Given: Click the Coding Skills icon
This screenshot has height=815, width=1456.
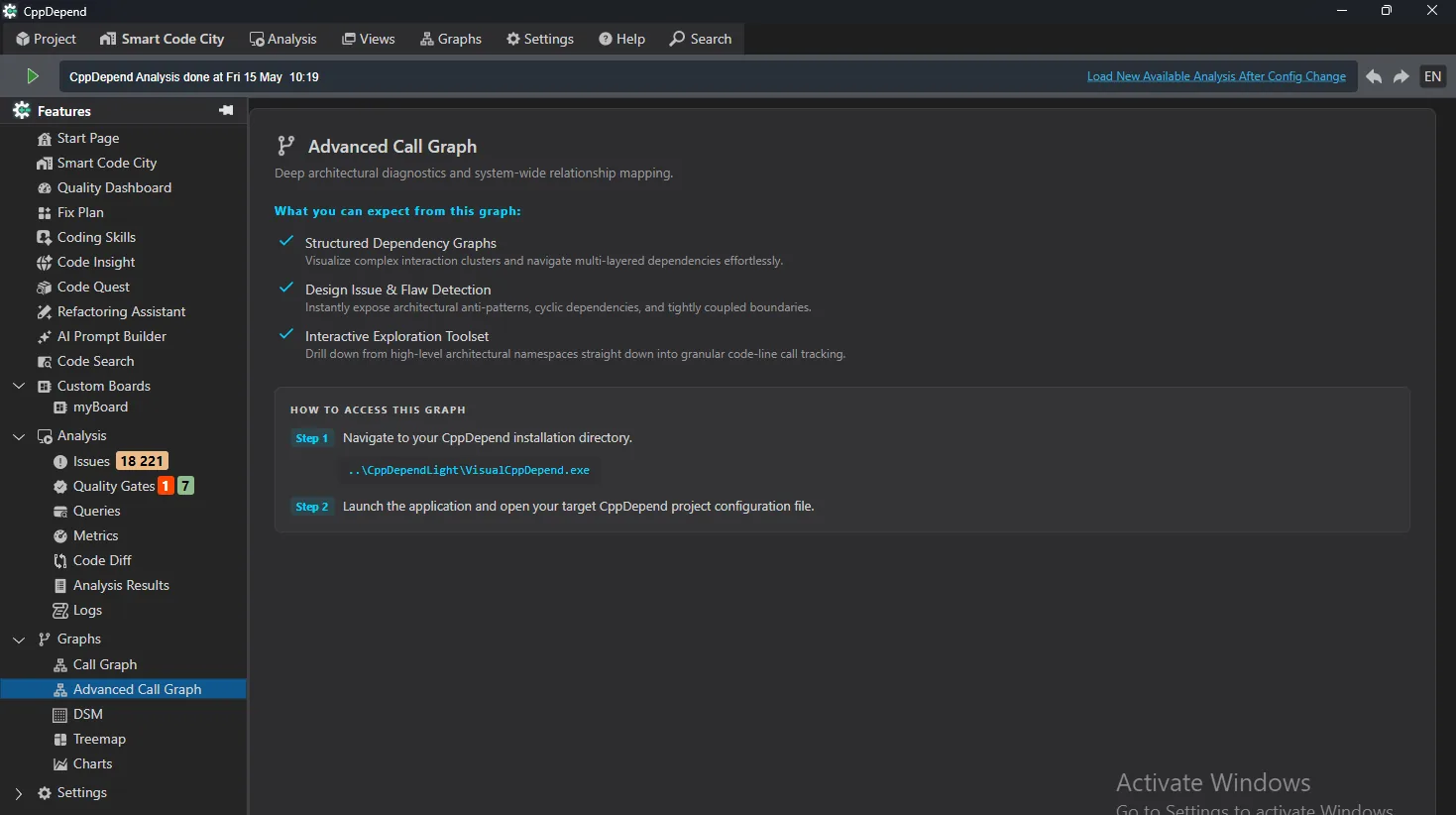Looking at the screenshot, I should (45, 238).
